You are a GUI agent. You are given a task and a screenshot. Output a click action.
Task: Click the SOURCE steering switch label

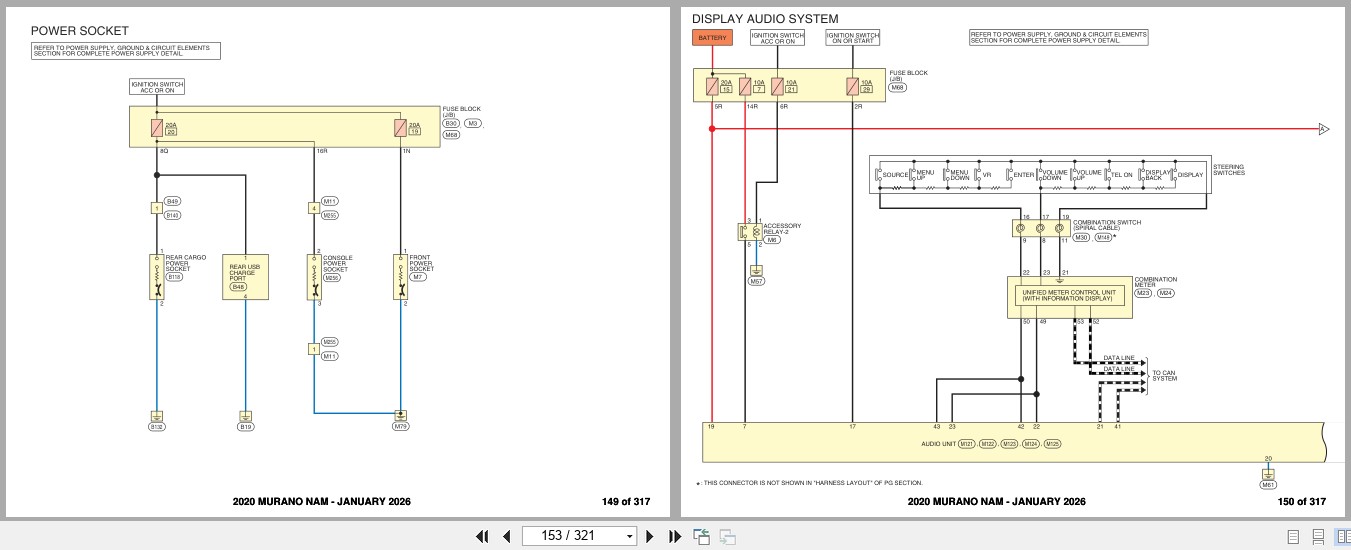click(x=895, y=175)
